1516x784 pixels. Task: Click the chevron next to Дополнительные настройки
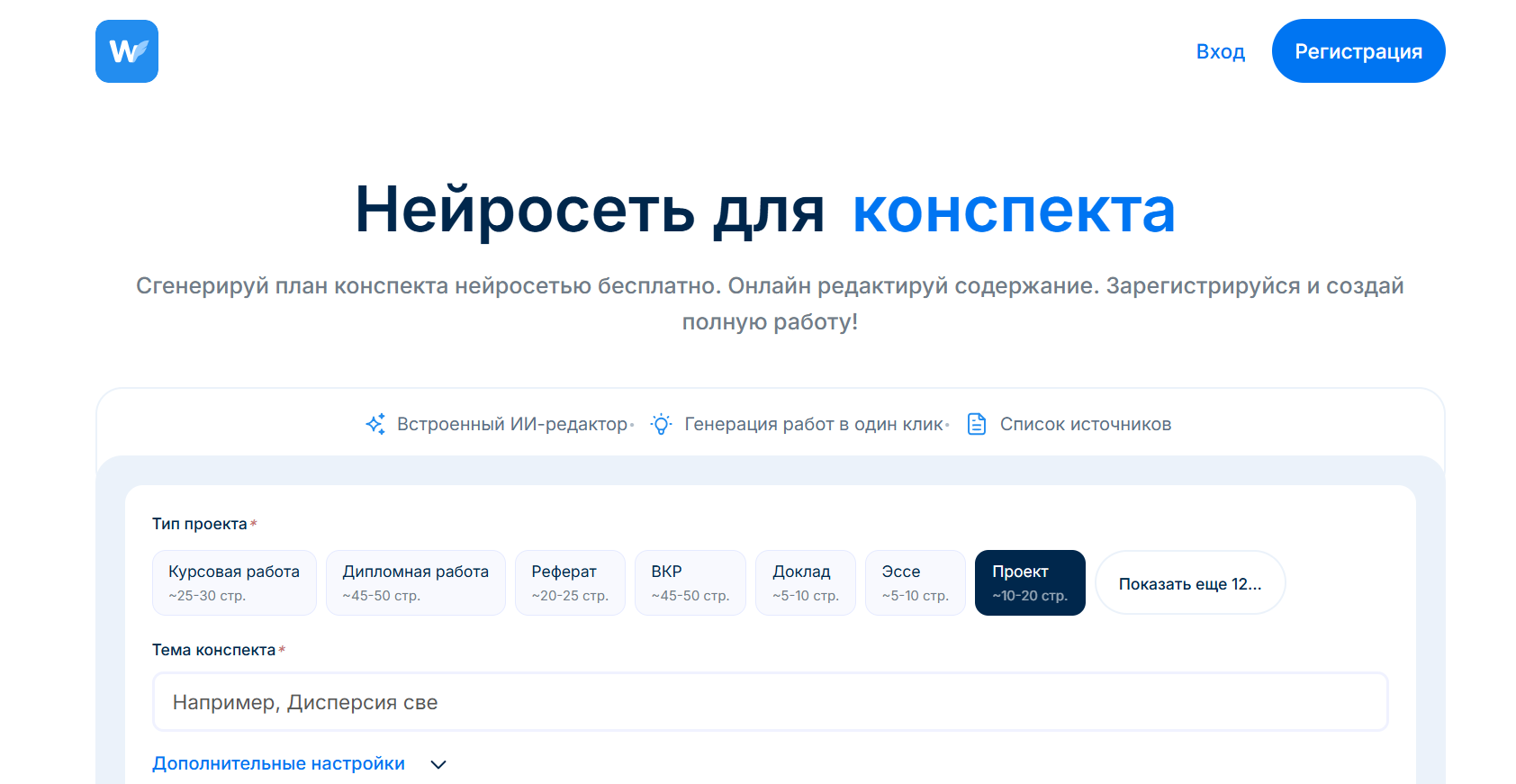click(438, 764)
